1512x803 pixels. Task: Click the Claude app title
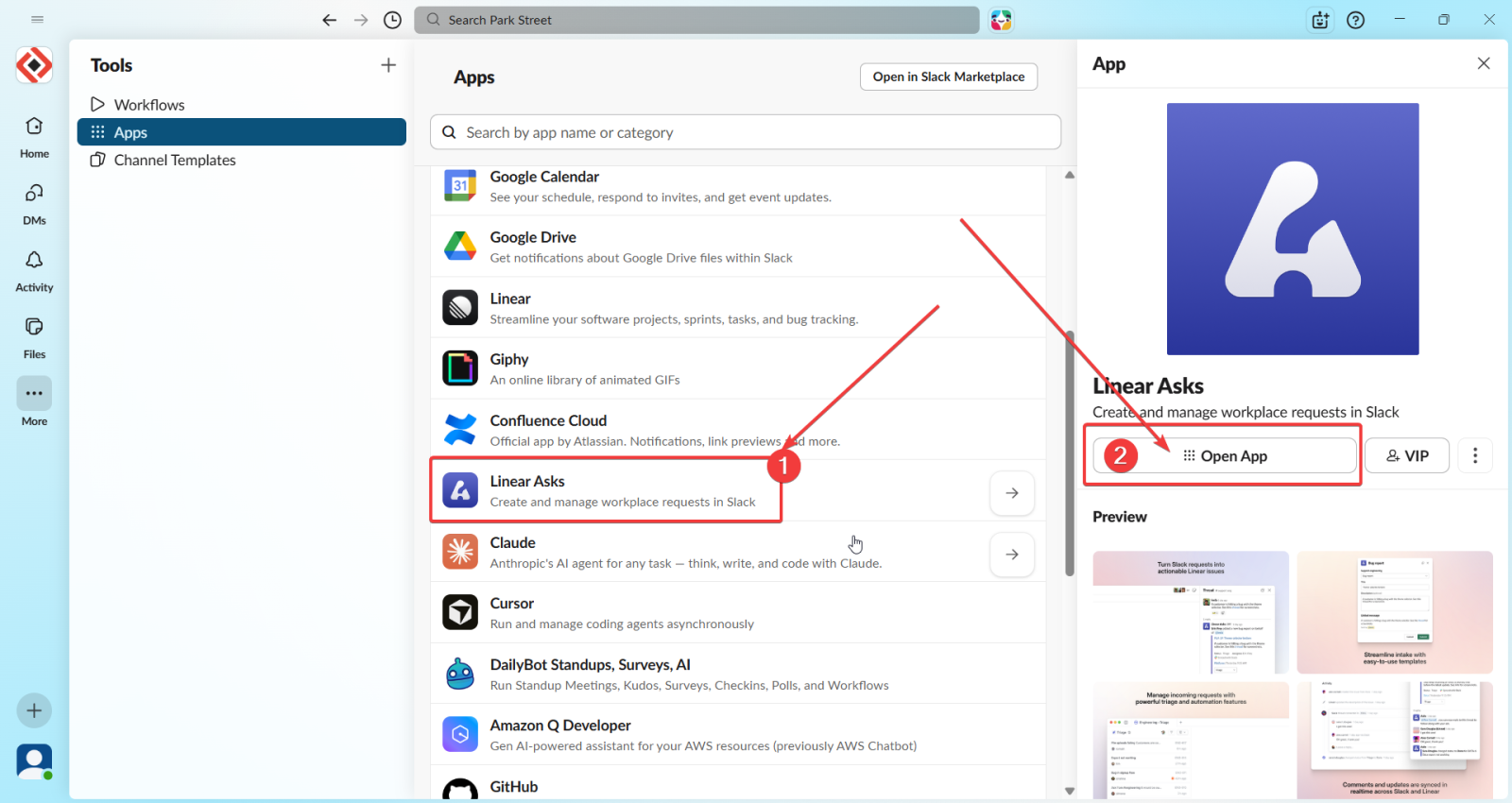[x=513, y=542]
